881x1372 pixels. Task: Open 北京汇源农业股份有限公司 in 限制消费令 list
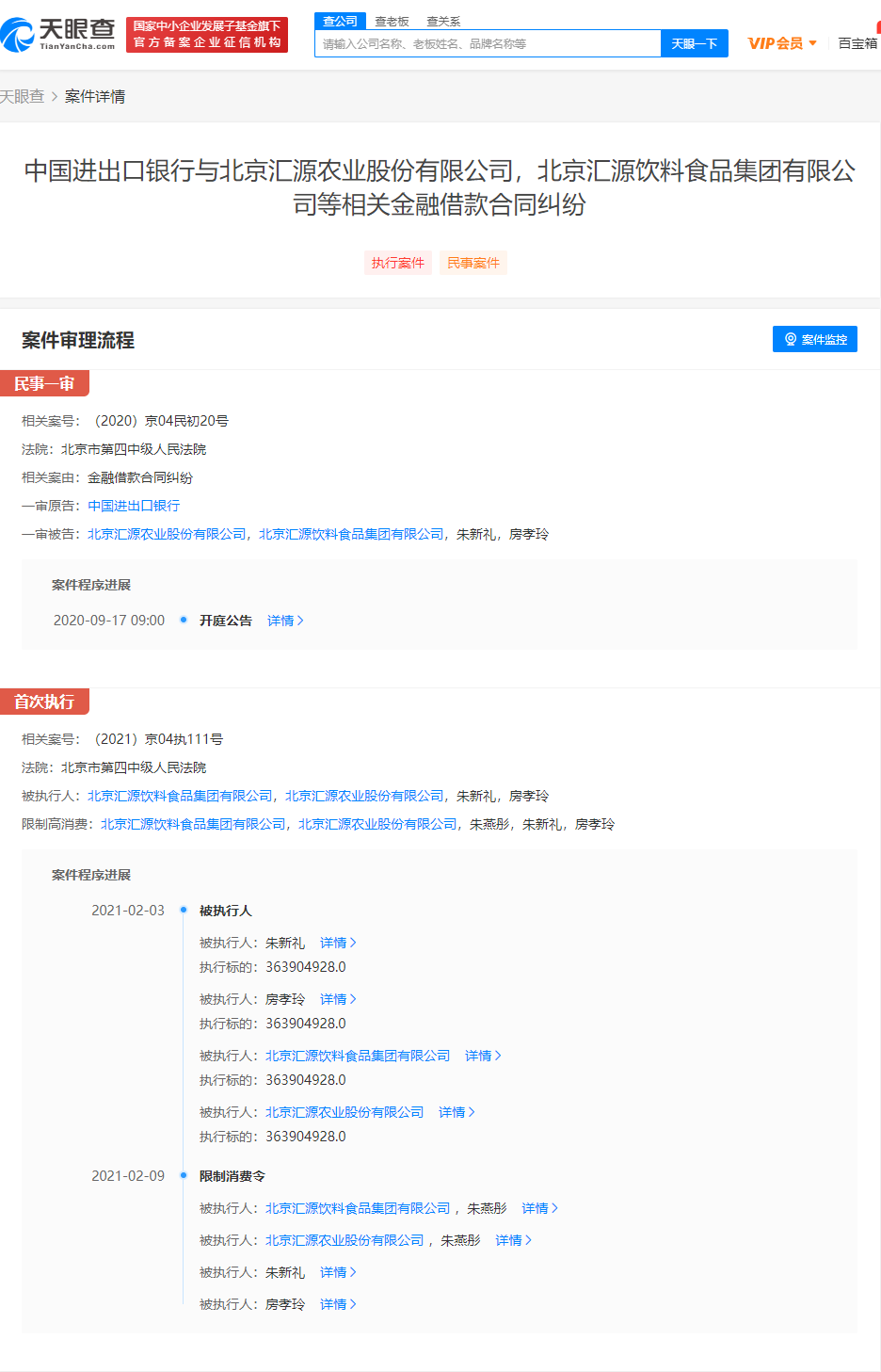pyautogui.click(x=344, y=1240)
